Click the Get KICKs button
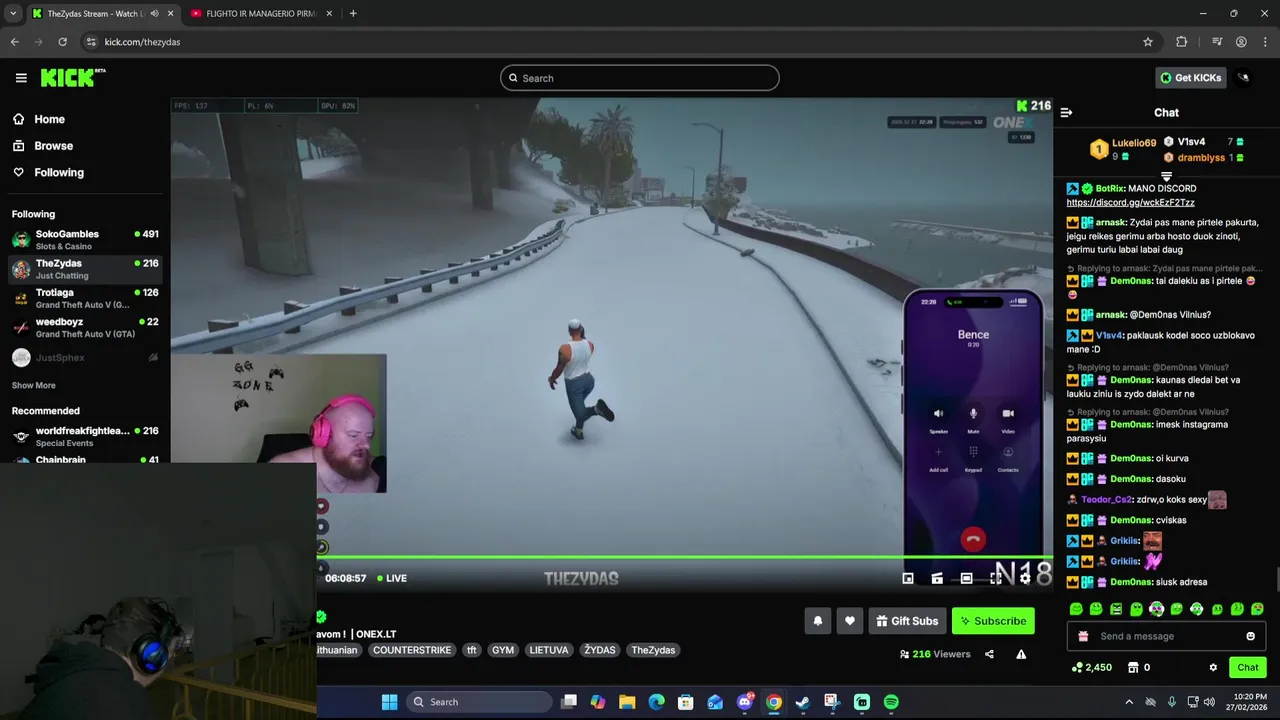 tap(1191, 78)
